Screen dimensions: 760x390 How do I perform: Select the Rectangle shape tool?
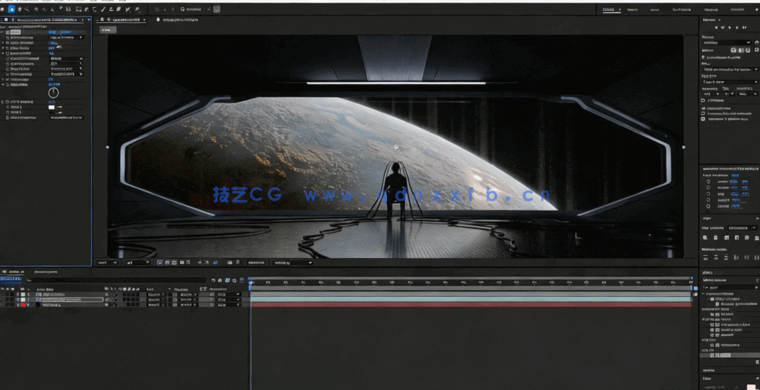tap(78, 9)
